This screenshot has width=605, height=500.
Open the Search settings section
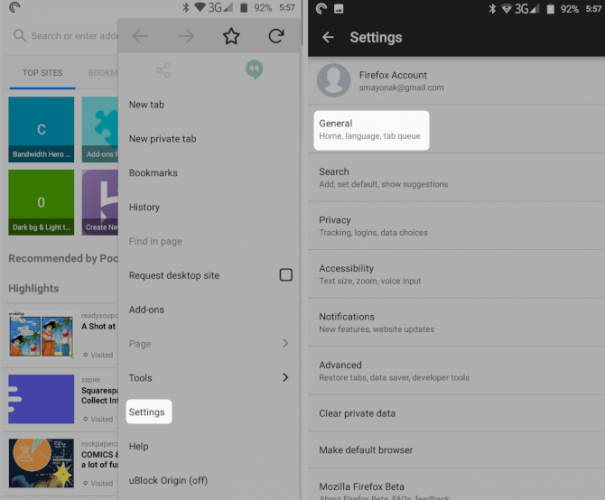pos(456,177)
